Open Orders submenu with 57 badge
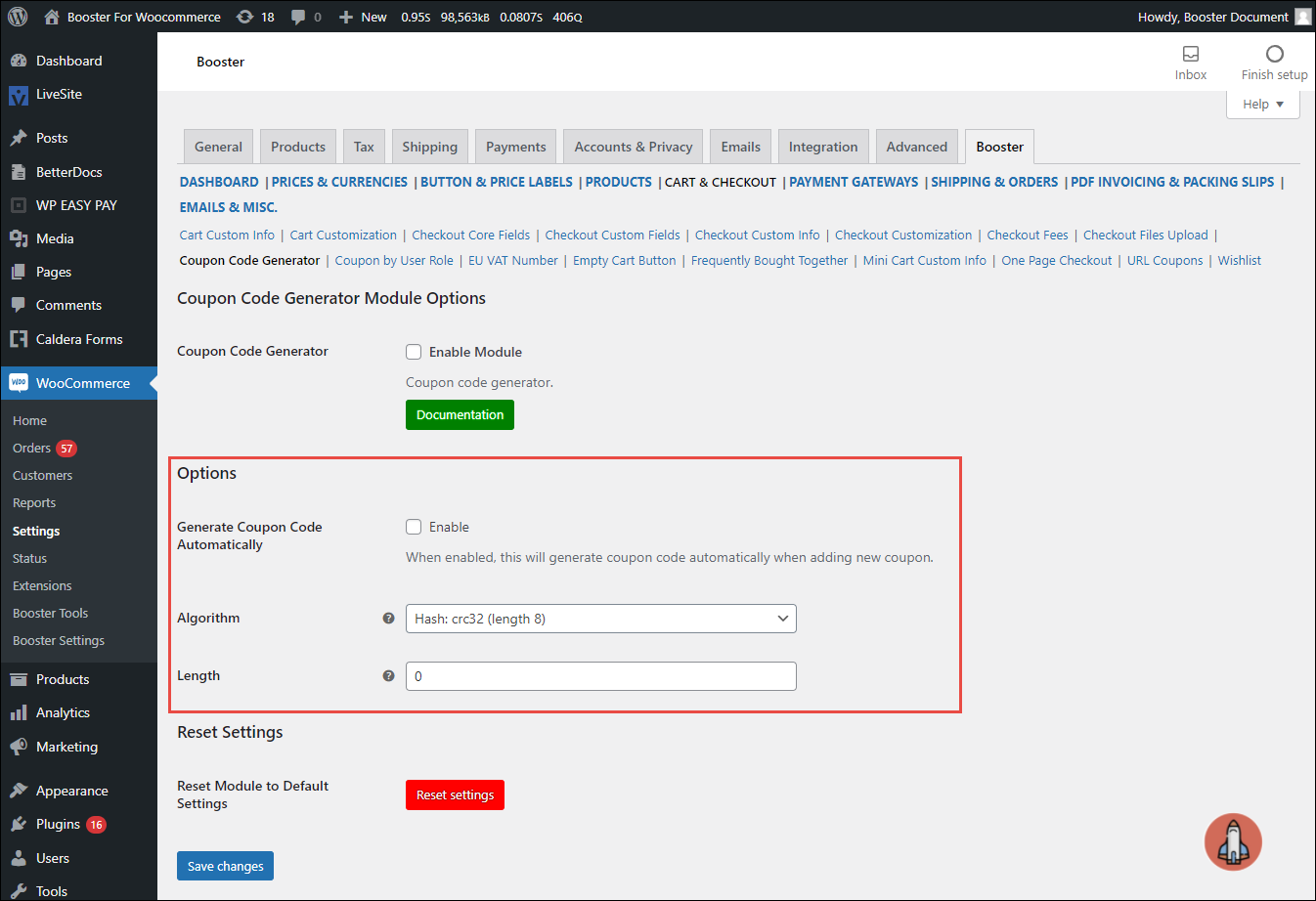1316x901 pixels. point(45,449)
